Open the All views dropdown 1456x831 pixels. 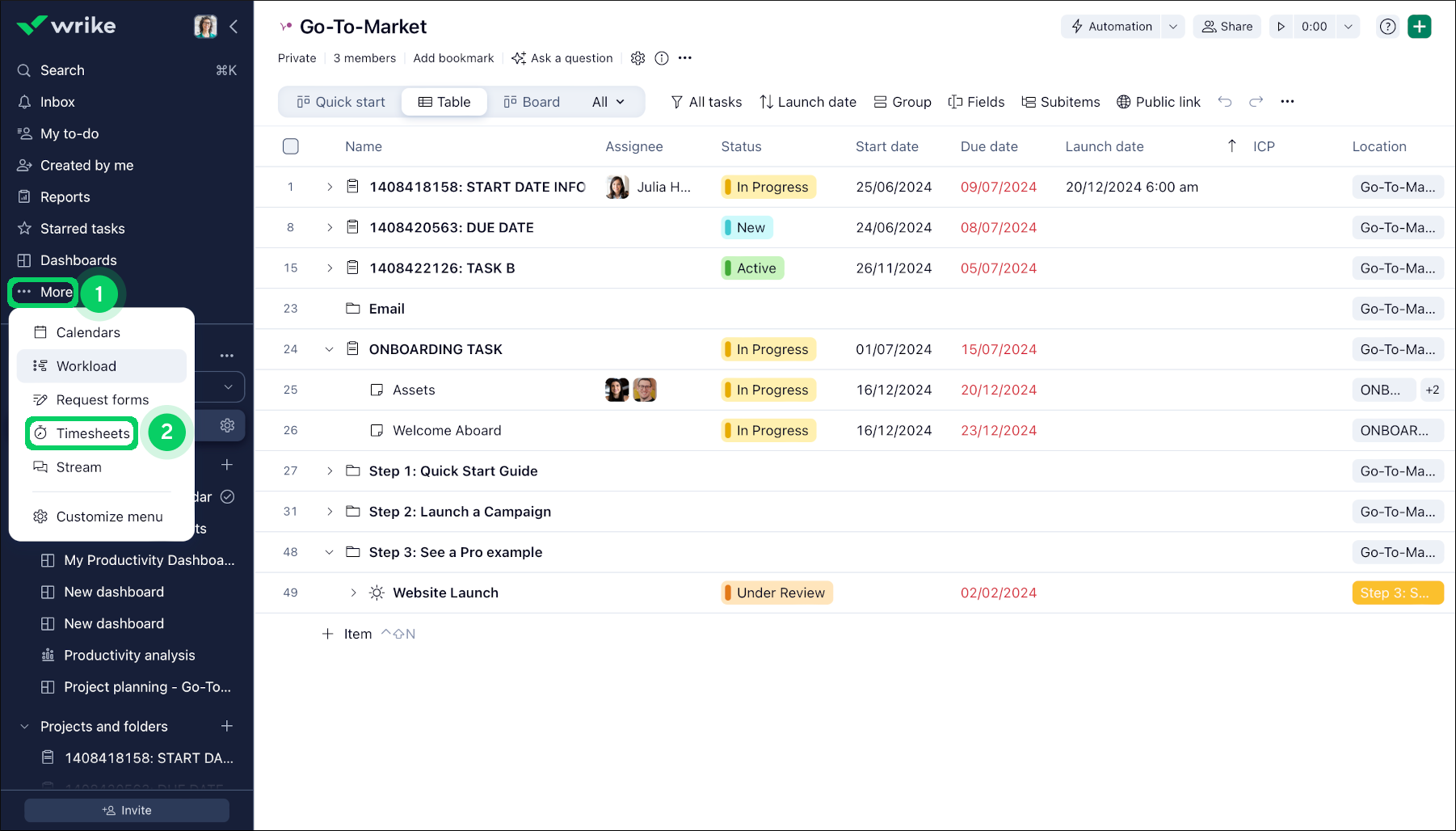pyautogui.click(x=608, y=102)
